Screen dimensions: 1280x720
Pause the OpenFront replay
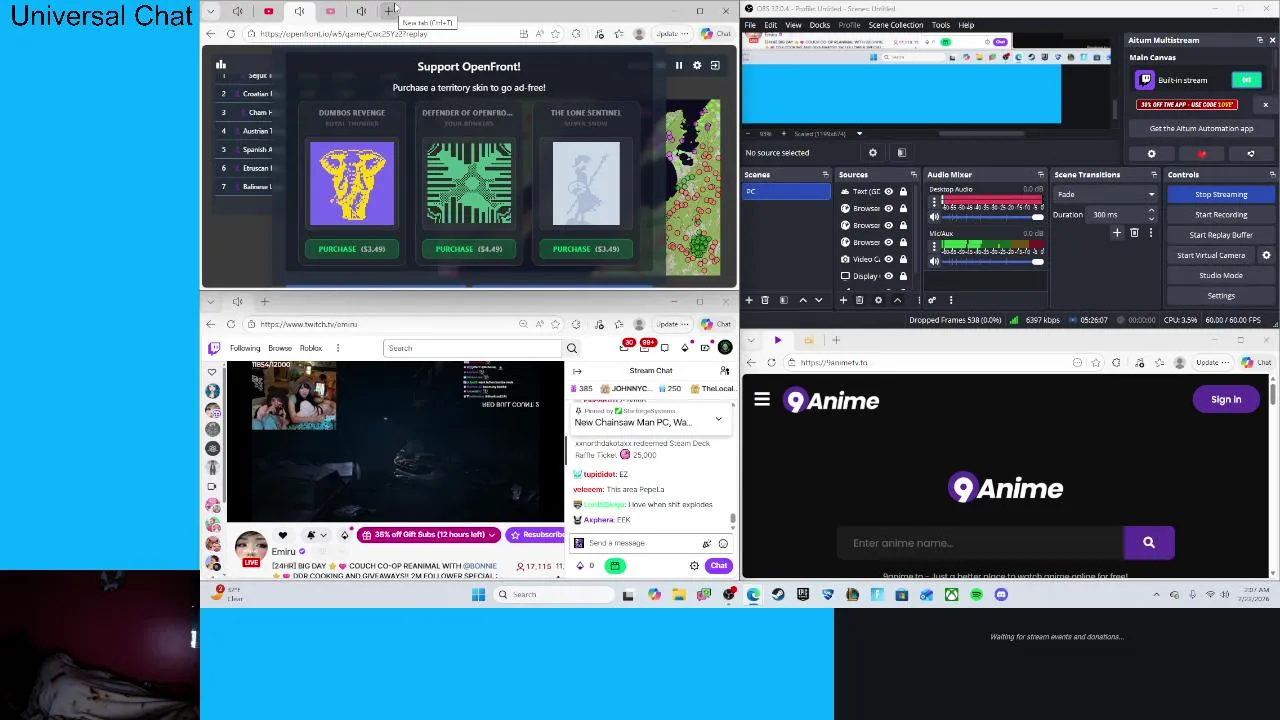[x=678, y=65]
